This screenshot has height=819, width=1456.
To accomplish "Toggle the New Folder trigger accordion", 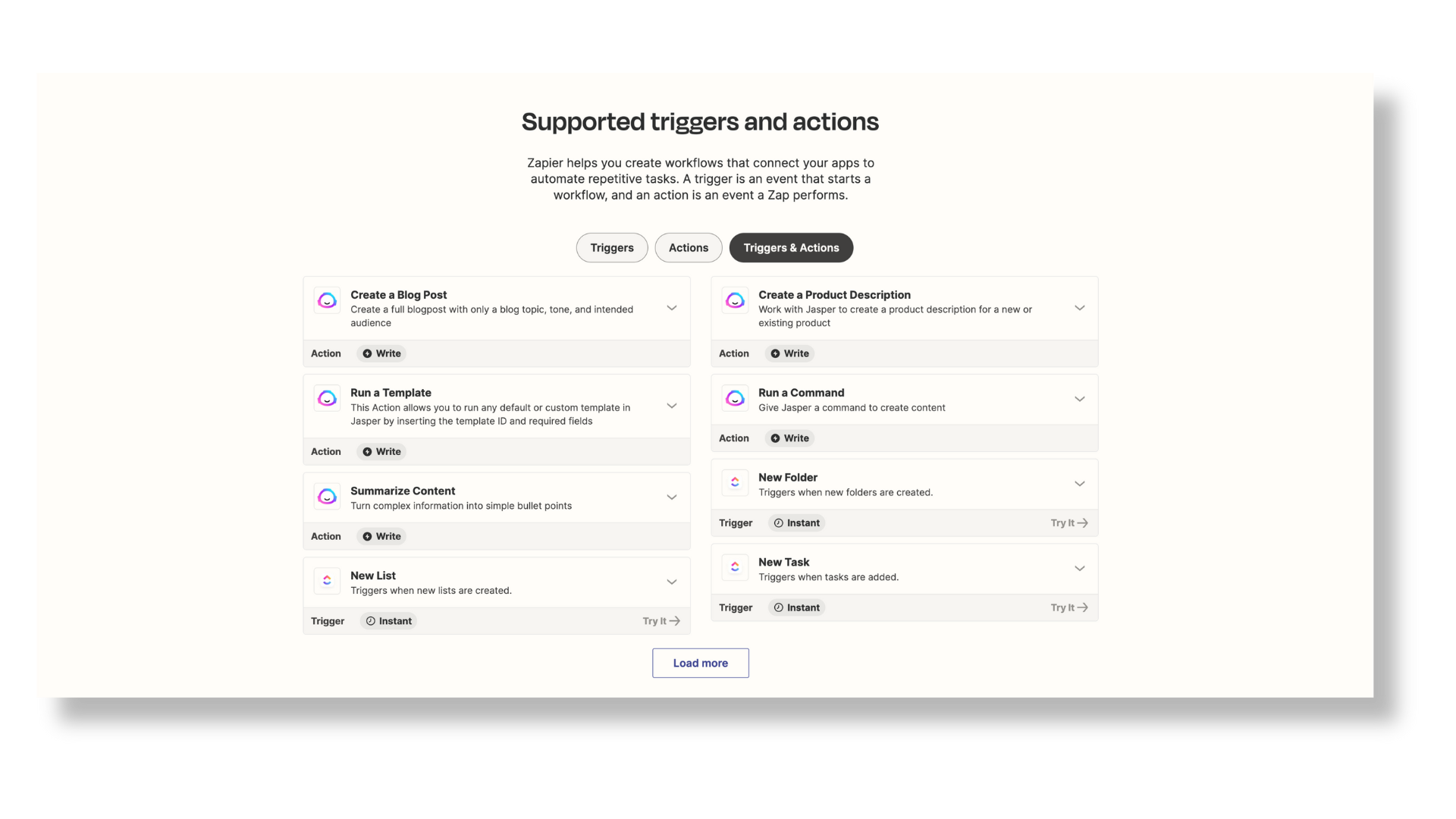I will click(1080, 483).
